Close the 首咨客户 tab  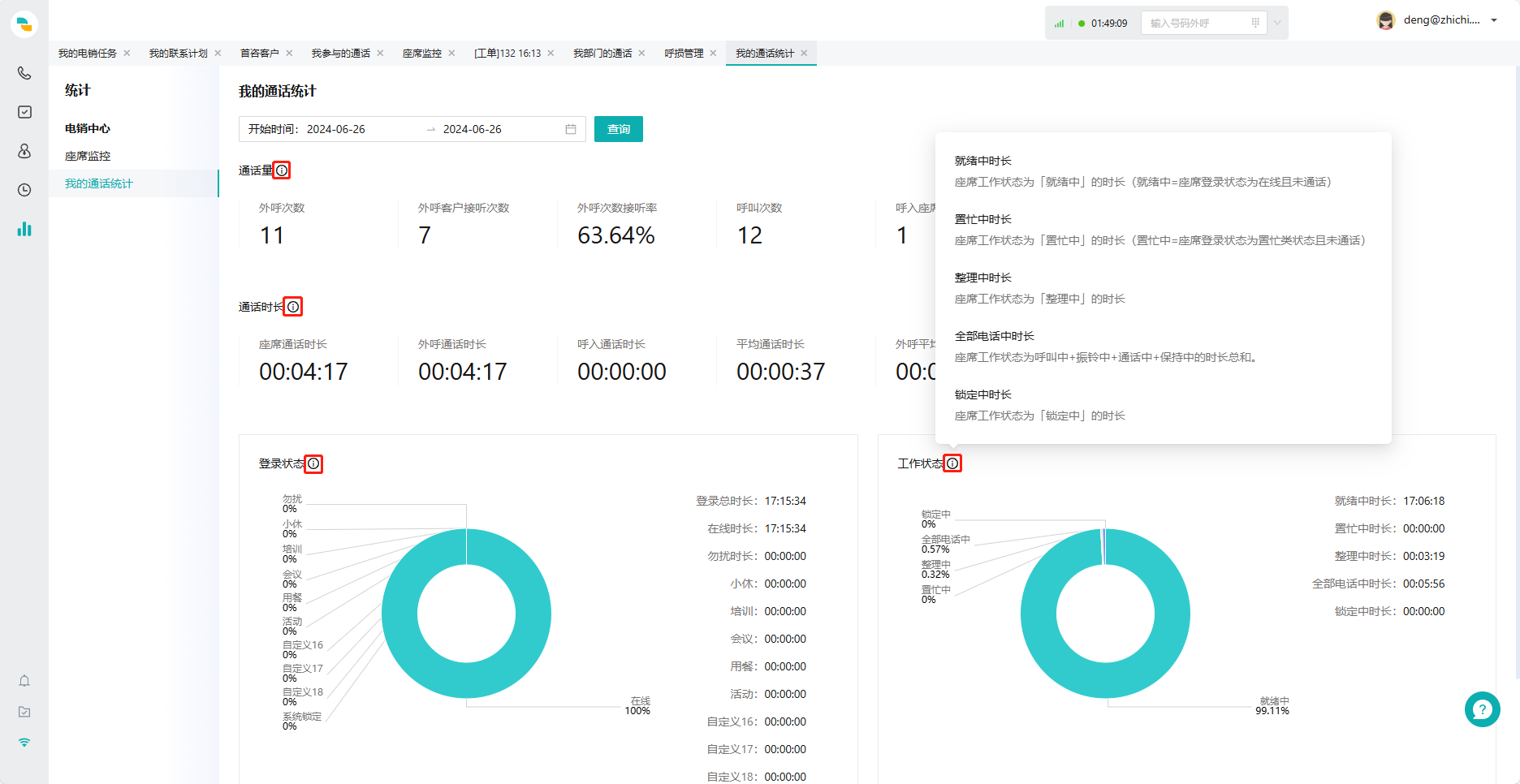click(x=289, y=53)
